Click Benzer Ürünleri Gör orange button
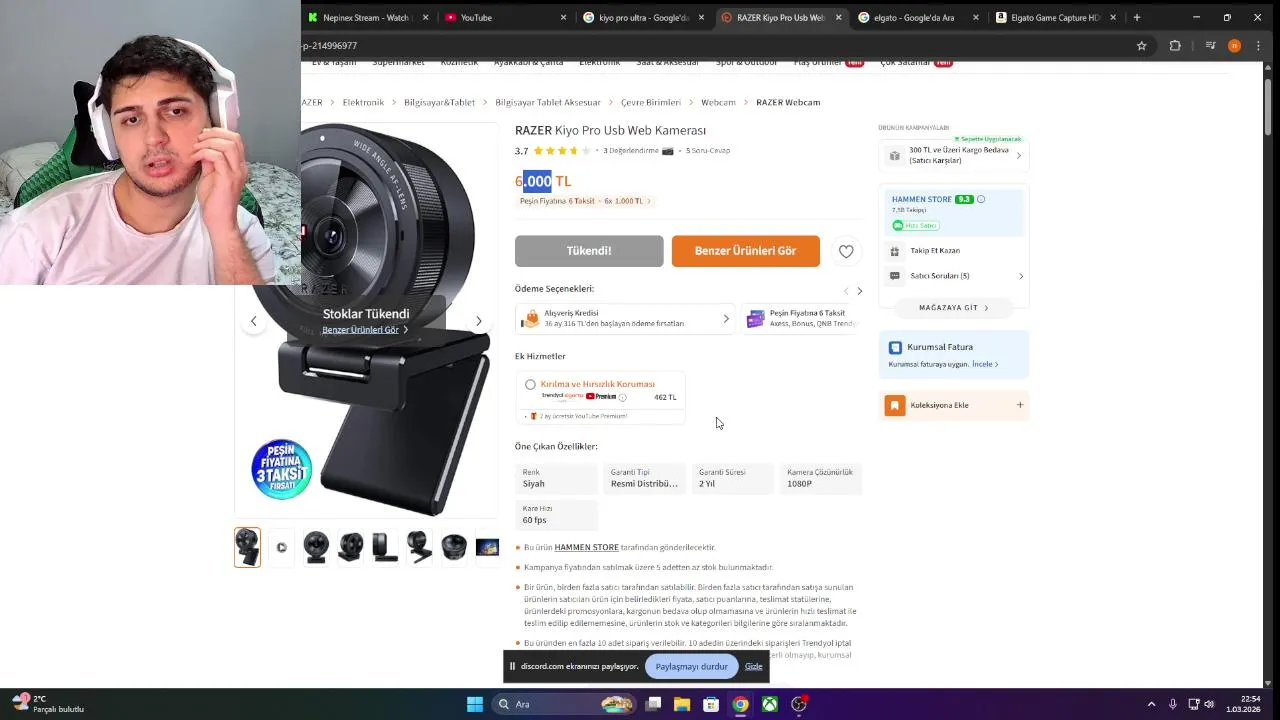Image resolution: width=1280 pixels, height=720 pixels. pyautogui.click(x=745, y=251)
